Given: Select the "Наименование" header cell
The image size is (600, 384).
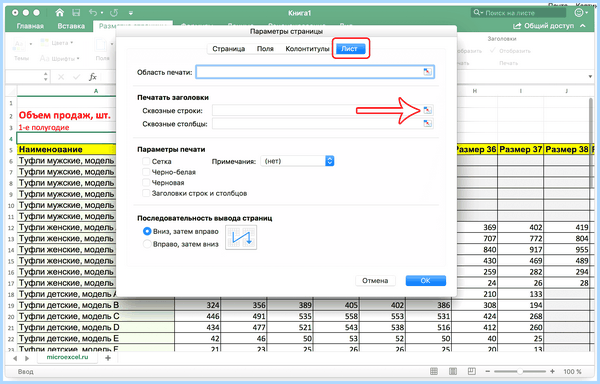Looking at the screenshot, I should [x=66, y=149].
